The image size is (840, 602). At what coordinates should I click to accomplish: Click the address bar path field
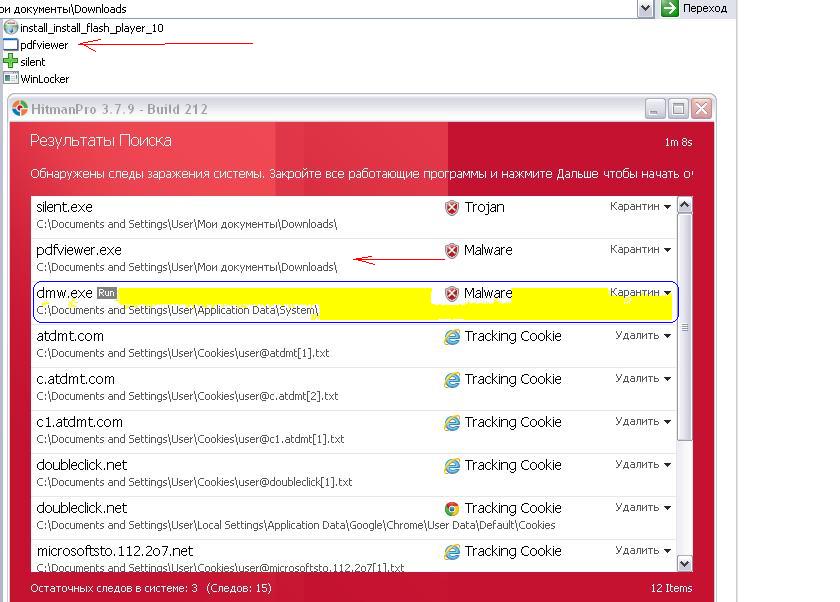[x=318, y=9]
